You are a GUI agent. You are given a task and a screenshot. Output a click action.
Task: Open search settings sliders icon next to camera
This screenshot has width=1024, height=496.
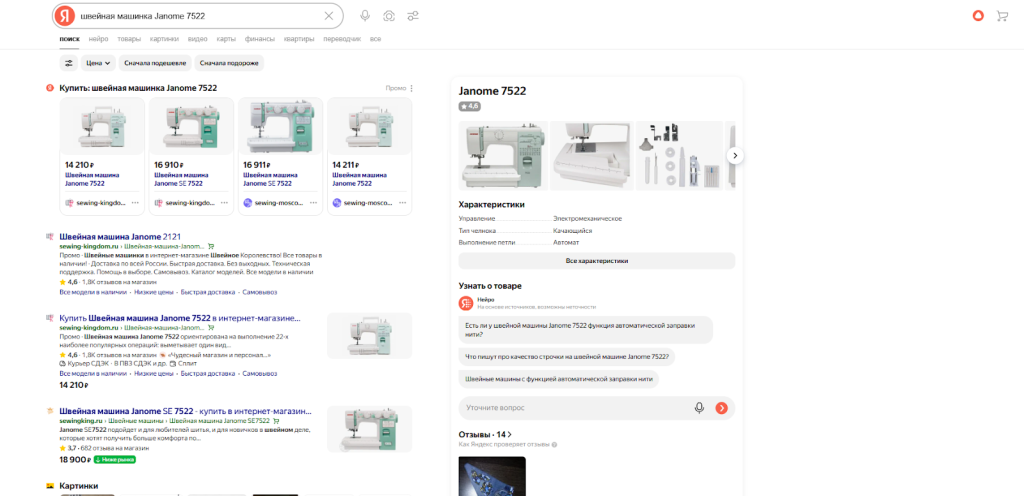[413, 16]
